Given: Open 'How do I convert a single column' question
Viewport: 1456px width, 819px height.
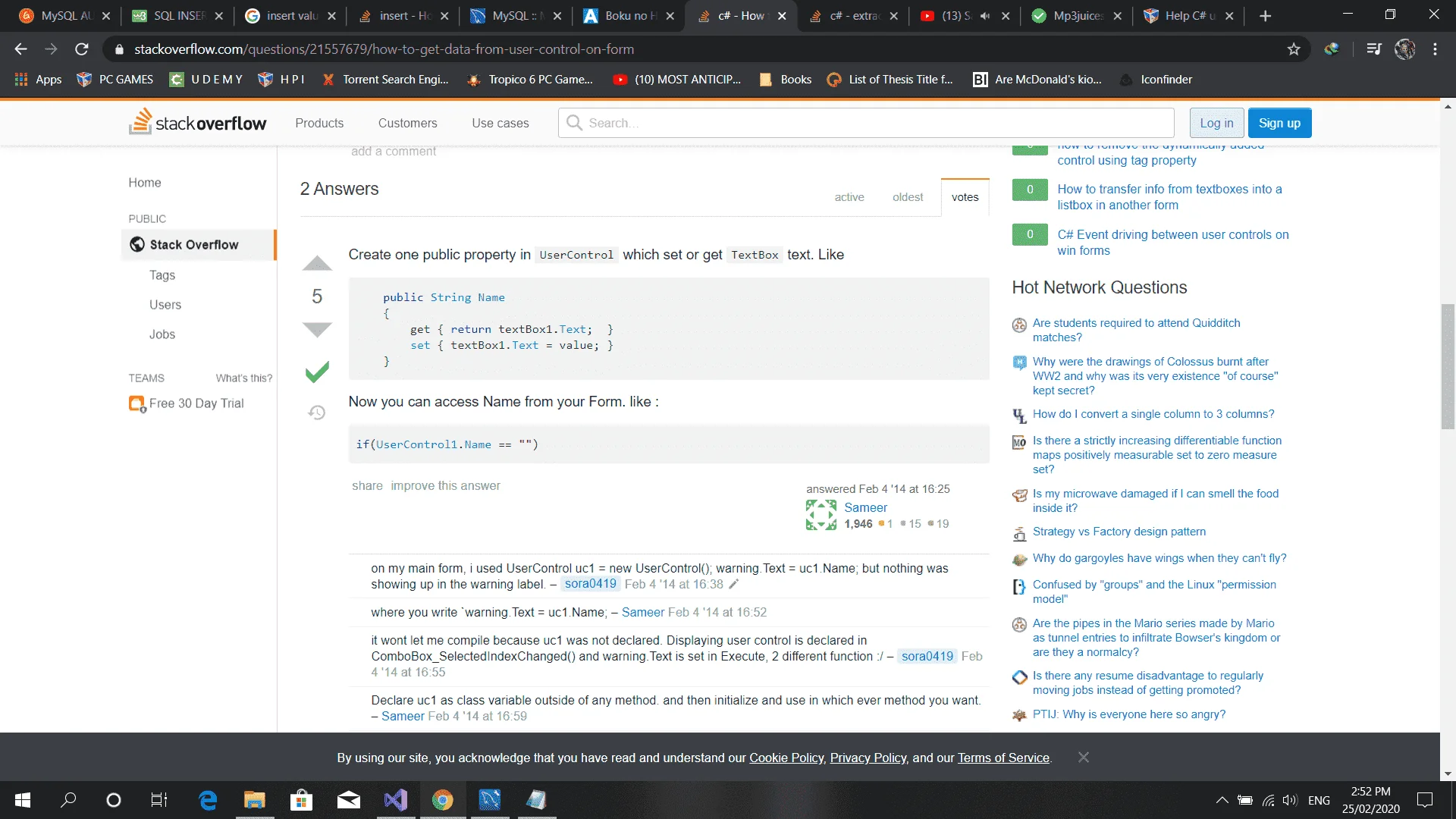Looking at the screenshot, I should point(1153,415).
